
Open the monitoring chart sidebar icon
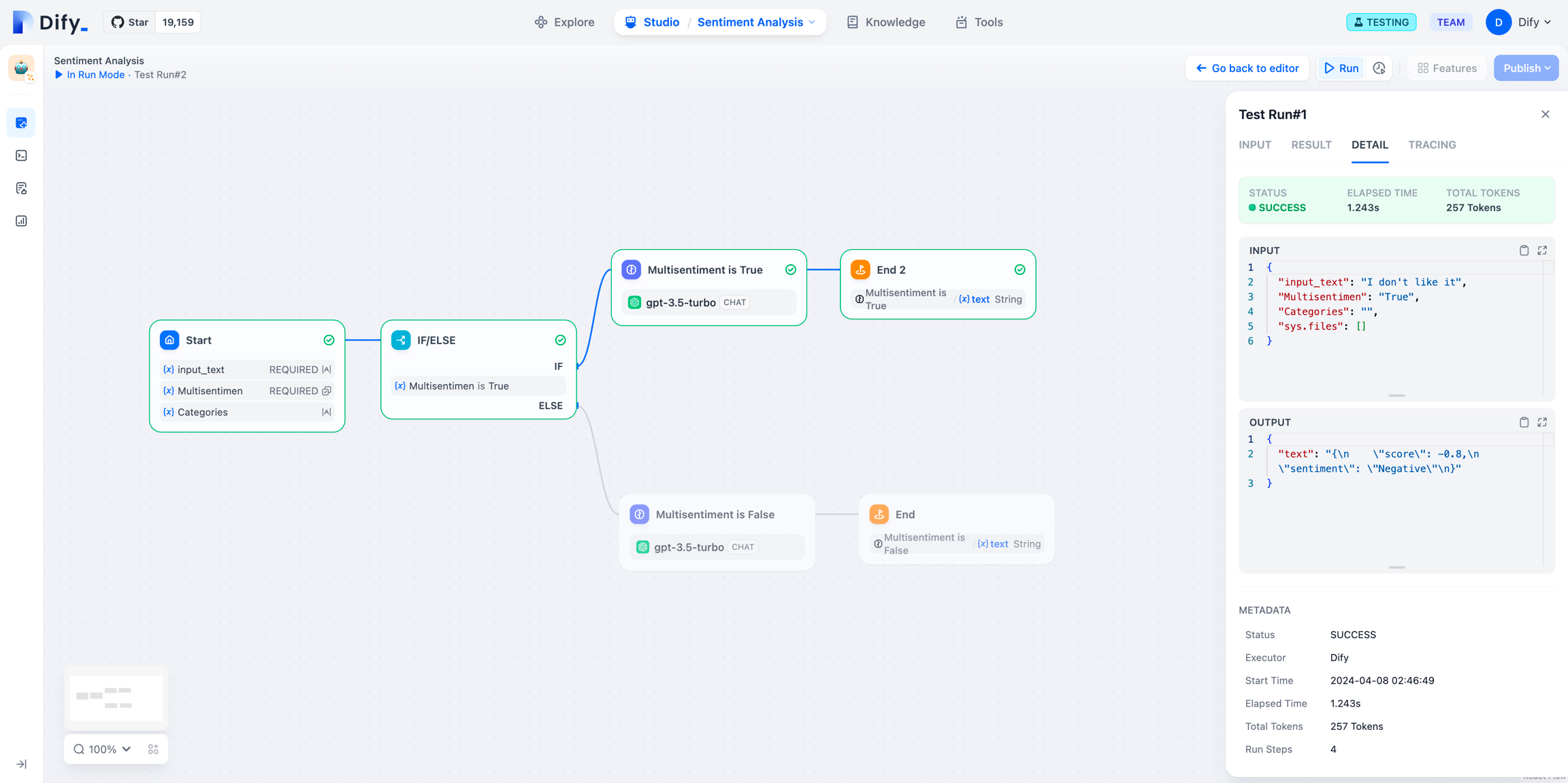tap(21, 221)
